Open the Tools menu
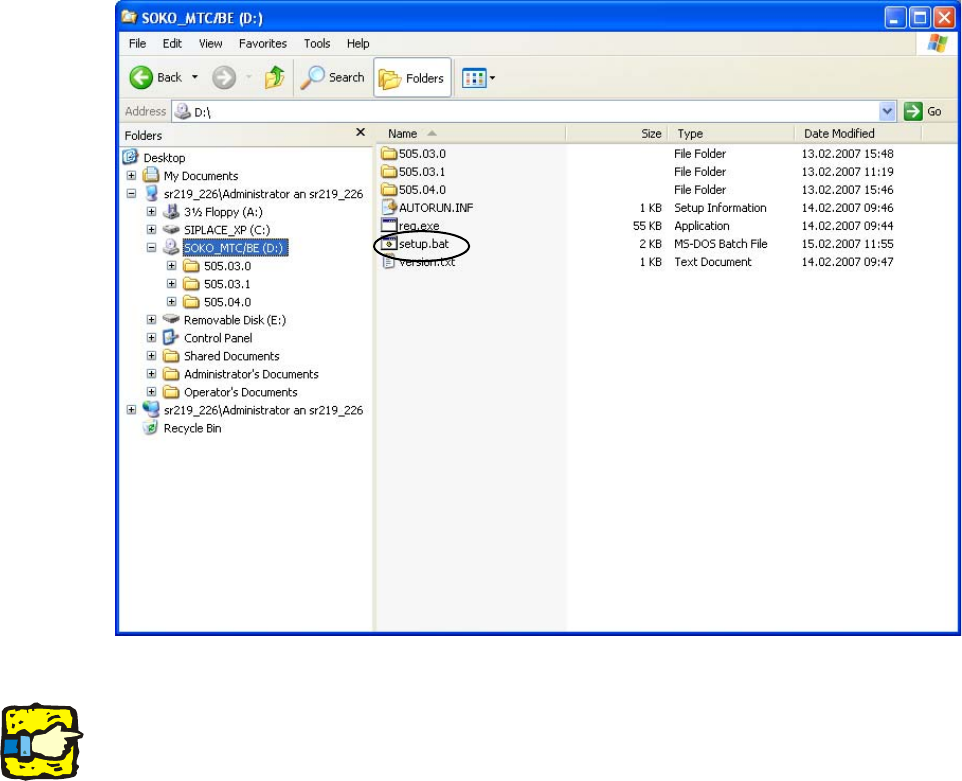This screenshot has height=781, width=962. coord(317,44)
